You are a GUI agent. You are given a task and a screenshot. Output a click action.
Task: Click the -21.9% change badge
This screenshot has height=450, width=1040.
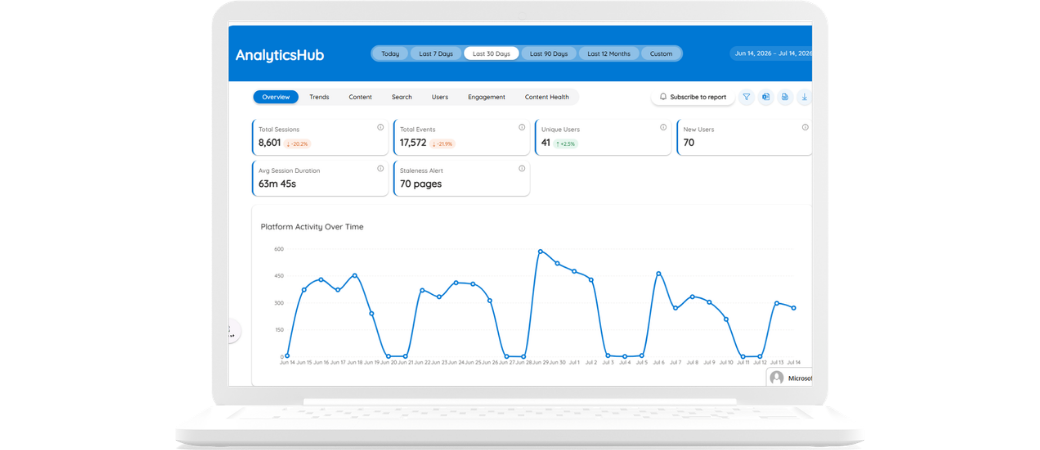442,143
